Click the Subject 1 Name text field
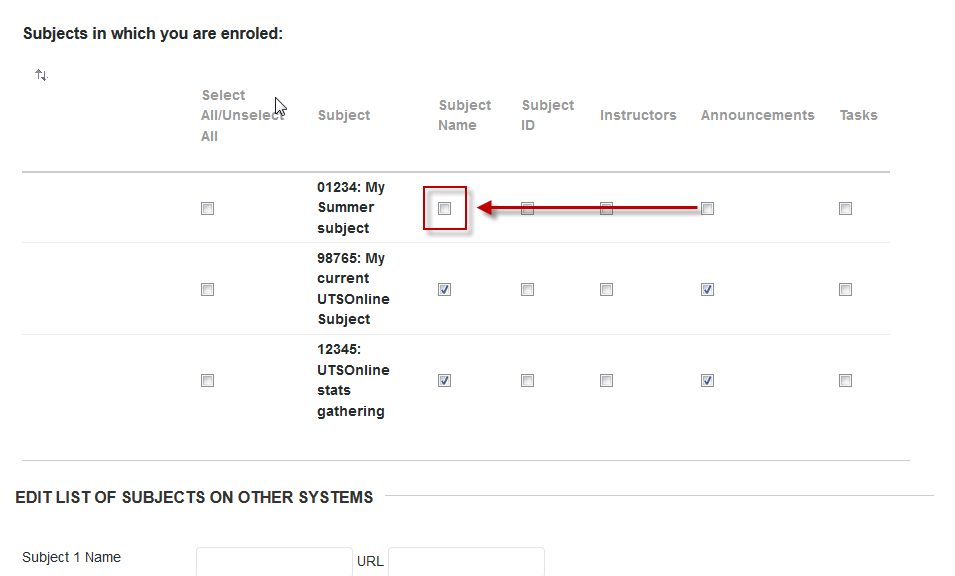 (274, 561)
